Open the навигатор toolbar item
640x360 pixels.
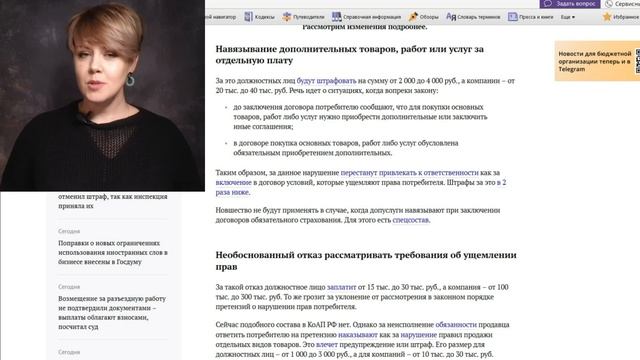coord(221,17)
